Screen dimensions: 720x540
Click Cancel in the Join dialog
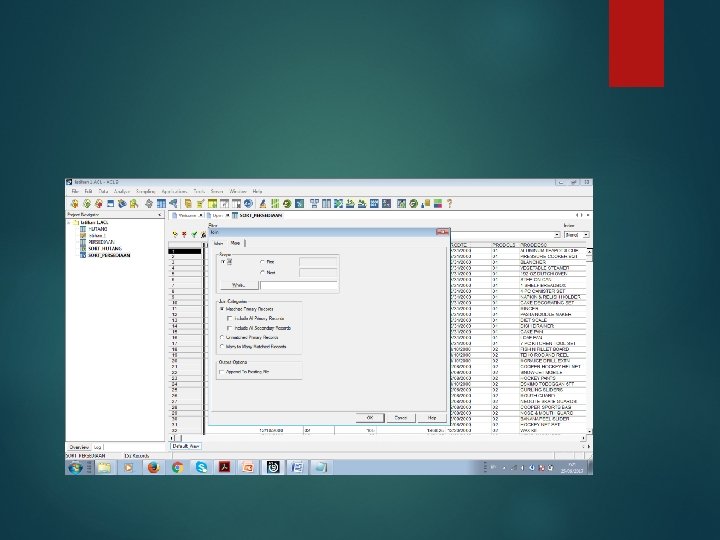(x=401, y=418)
